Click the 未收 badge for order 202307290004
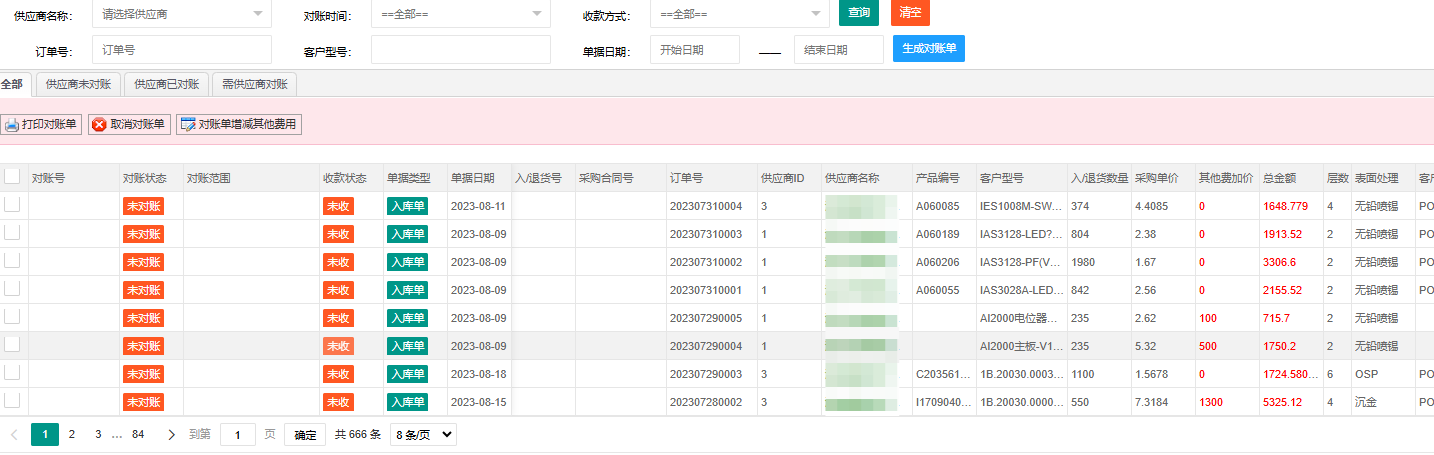 pos(338,346)
